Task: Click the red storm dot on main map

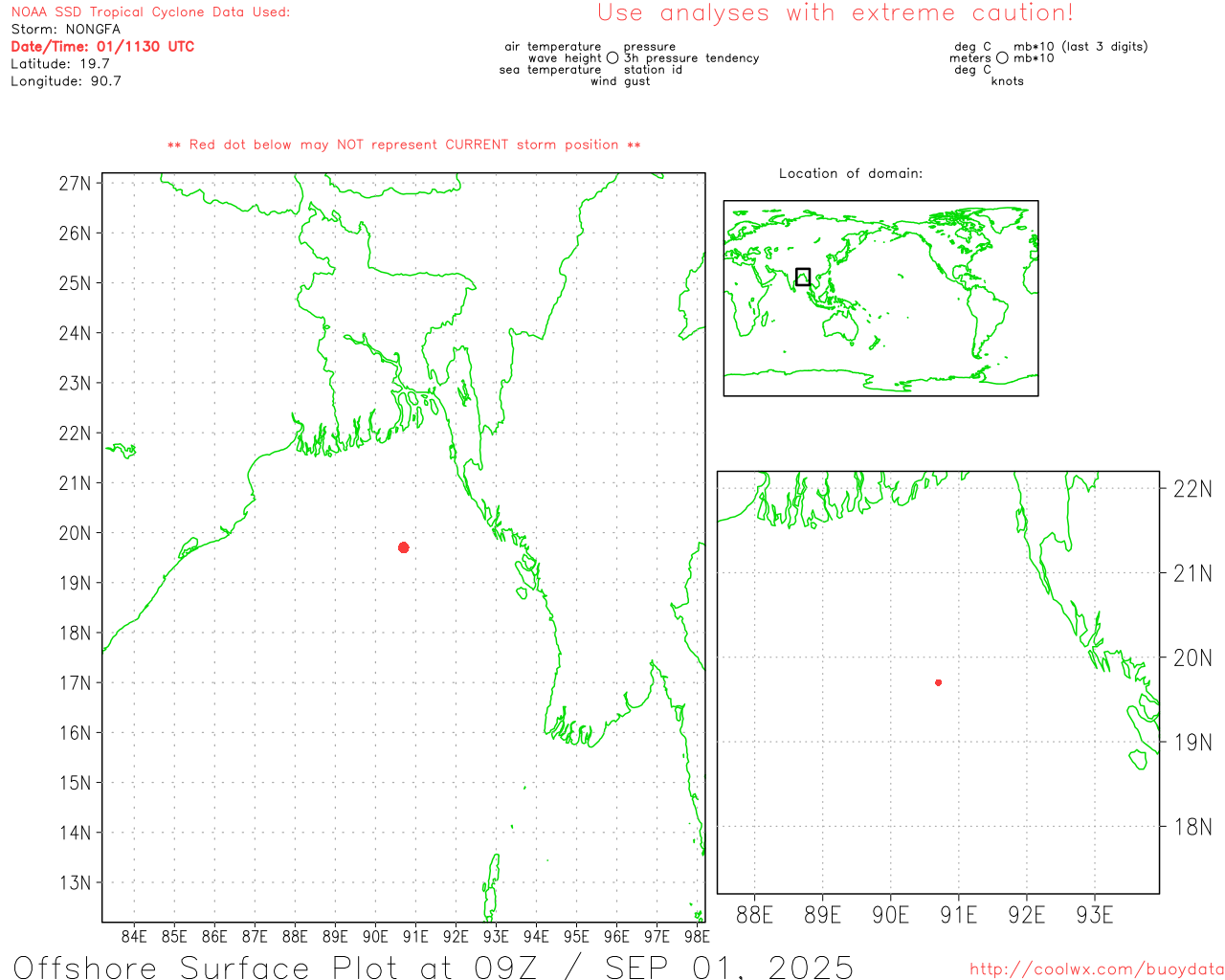Action: click(404, 547)
